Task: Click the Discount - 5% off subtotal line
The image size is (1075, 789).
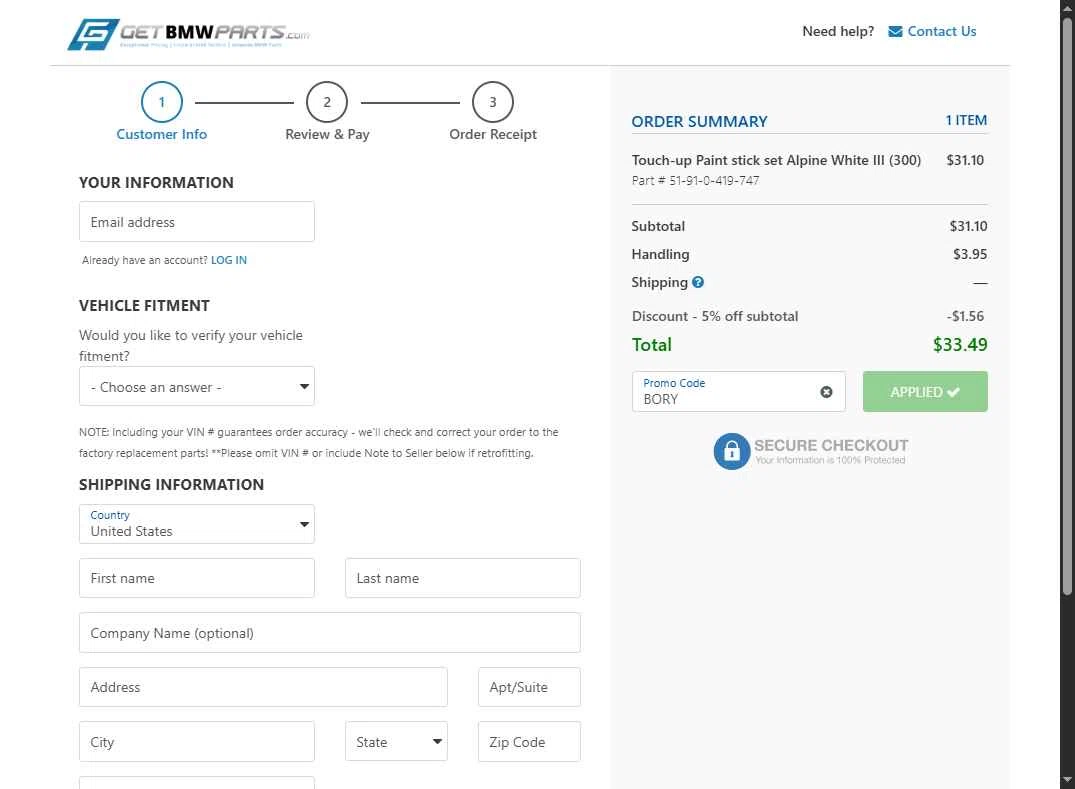Action: point(809,316)
